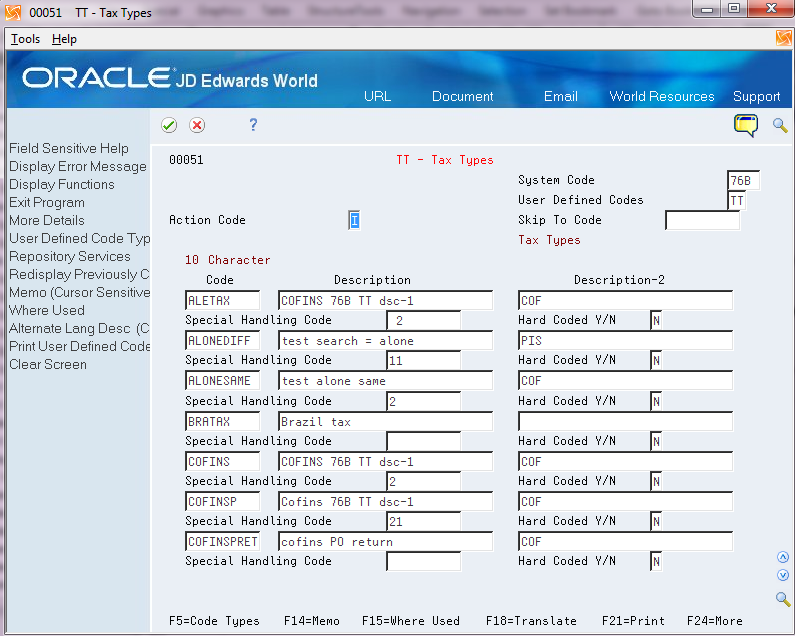Open the Support link
The height and width of the screenshot is (636, 795).
[756, 96]
